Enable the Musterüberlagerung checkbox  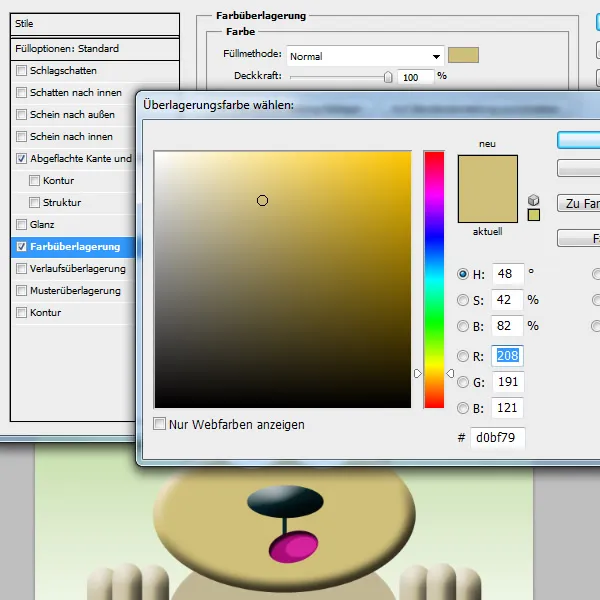point(21,290)
